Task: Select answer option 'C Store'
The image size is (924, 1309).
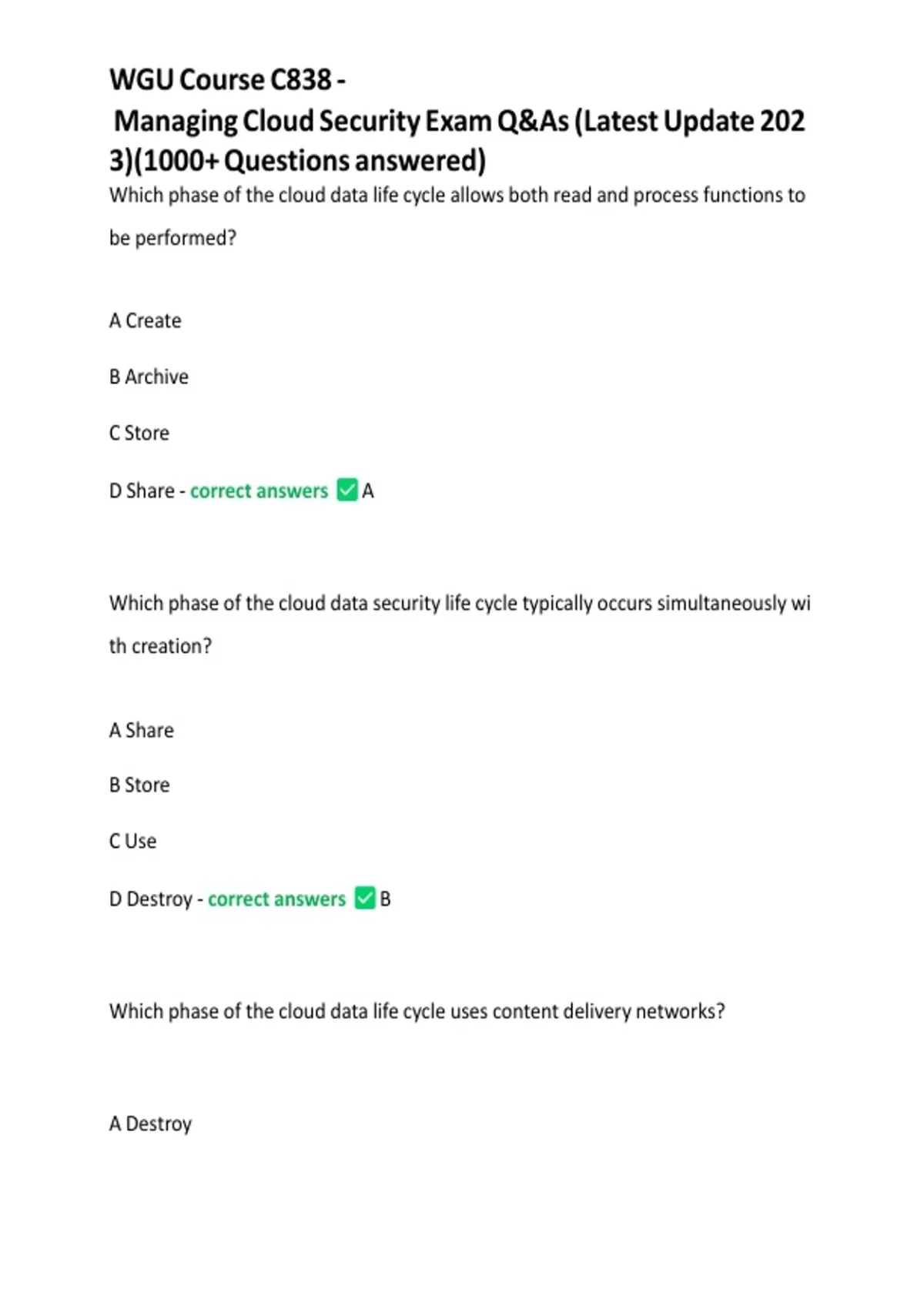Action: 139,433
